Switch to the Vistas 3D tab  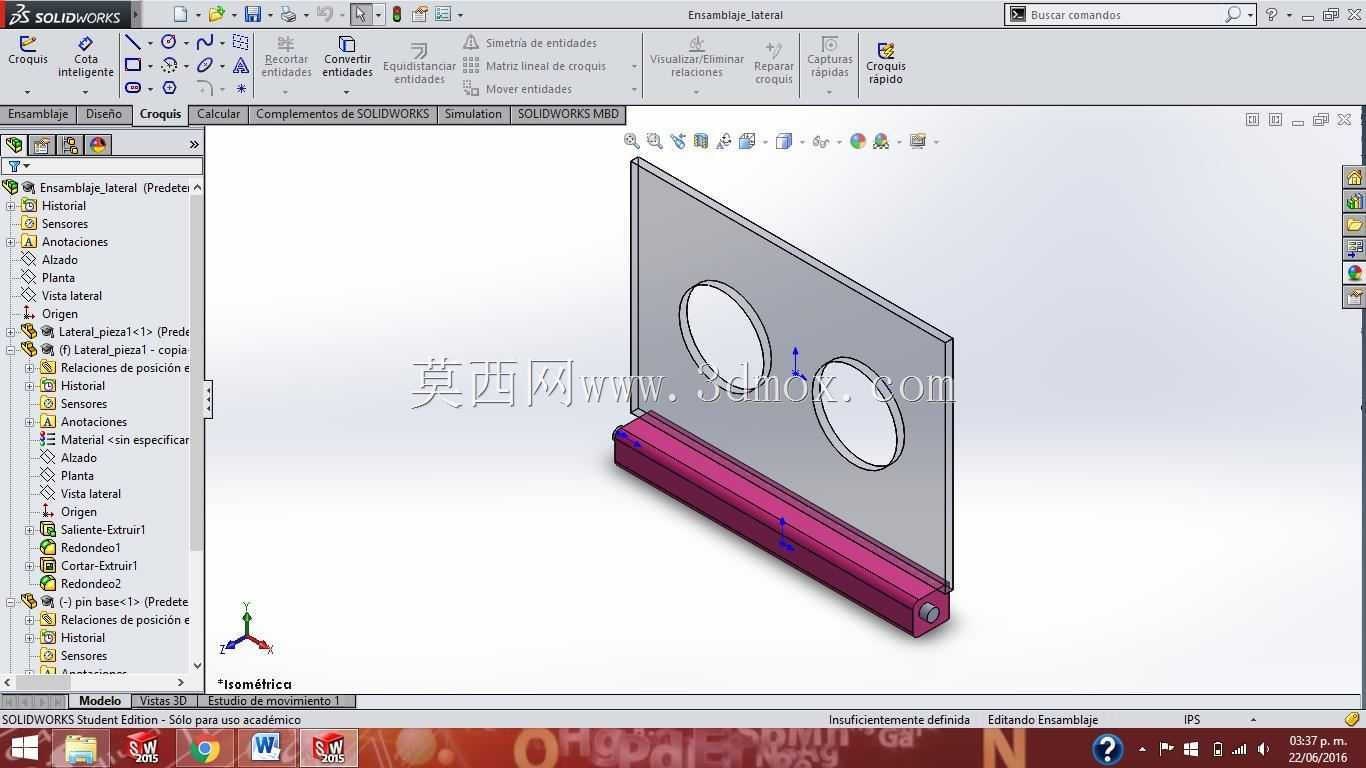(x=163, y=701)
